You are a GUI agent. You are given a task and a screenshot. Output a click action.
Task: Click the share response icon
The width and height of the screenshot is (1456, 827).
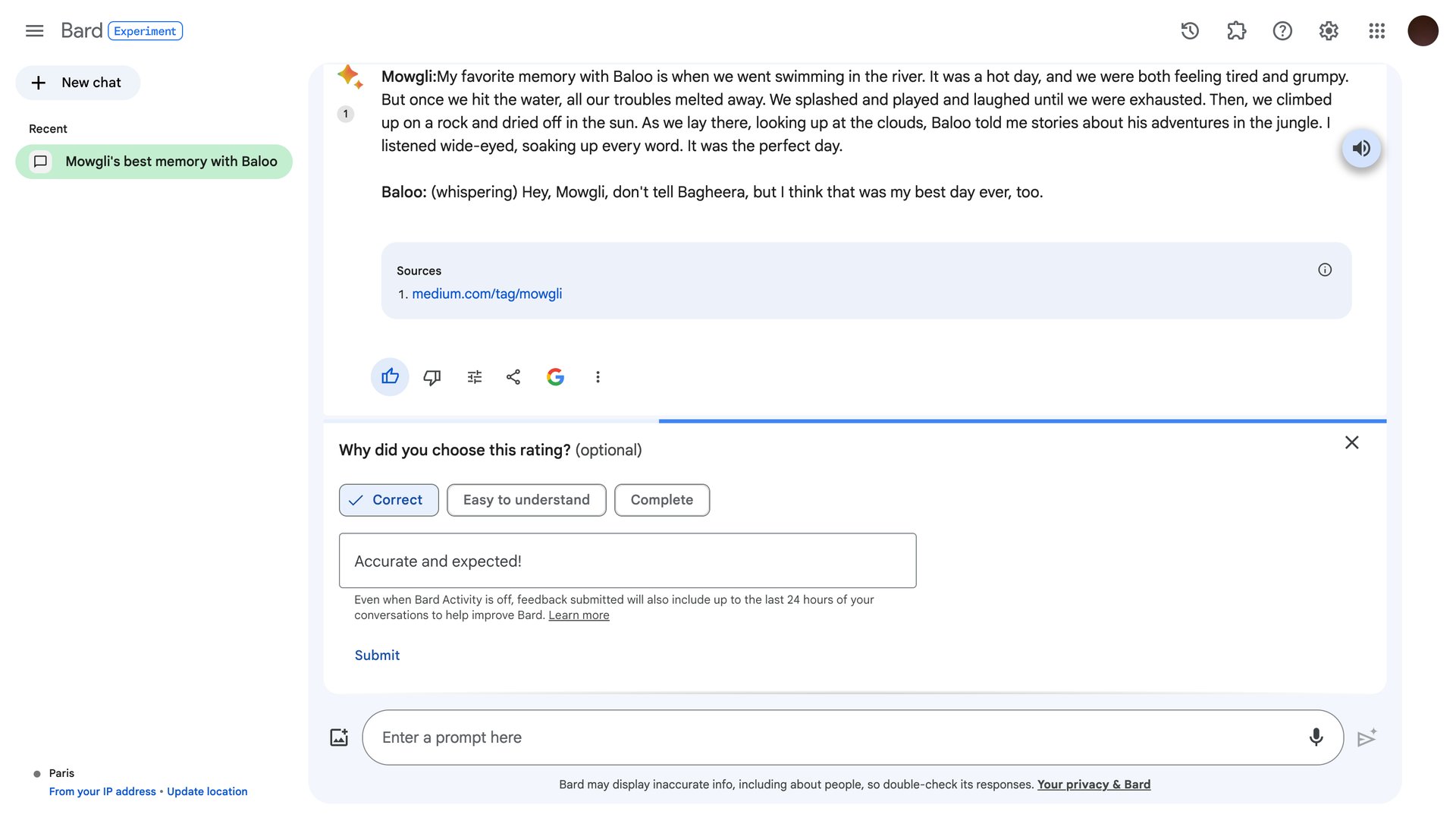click(x=513, y=377)
